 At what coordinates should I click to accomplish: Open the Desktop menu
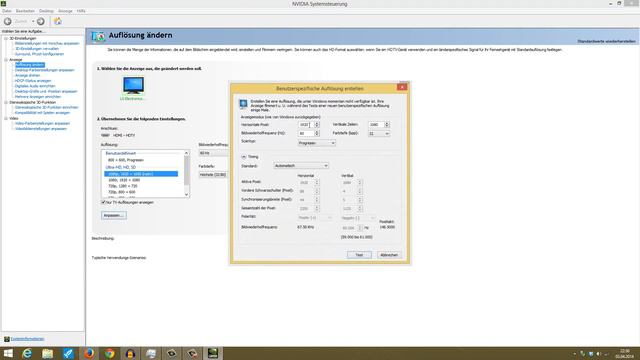click(46, 11)
